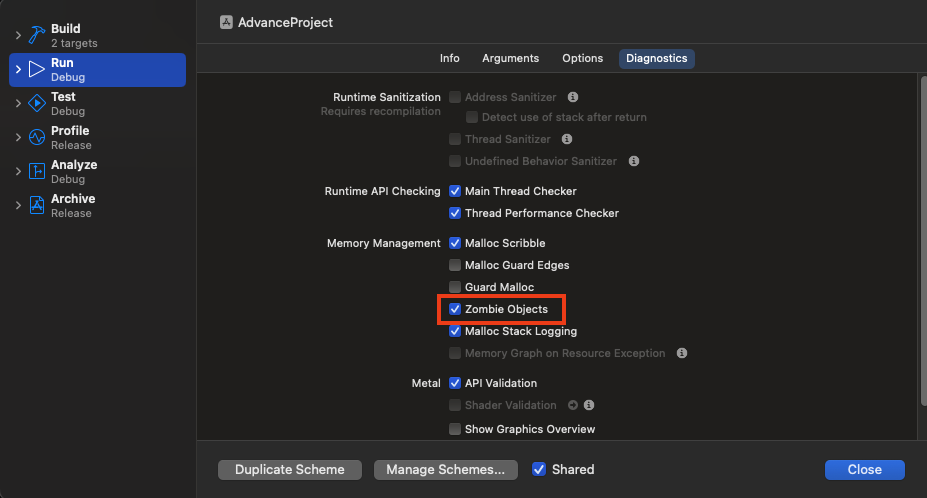Click Duplicate Scheme button
The image size is (927, 498).
pos(290,470)
